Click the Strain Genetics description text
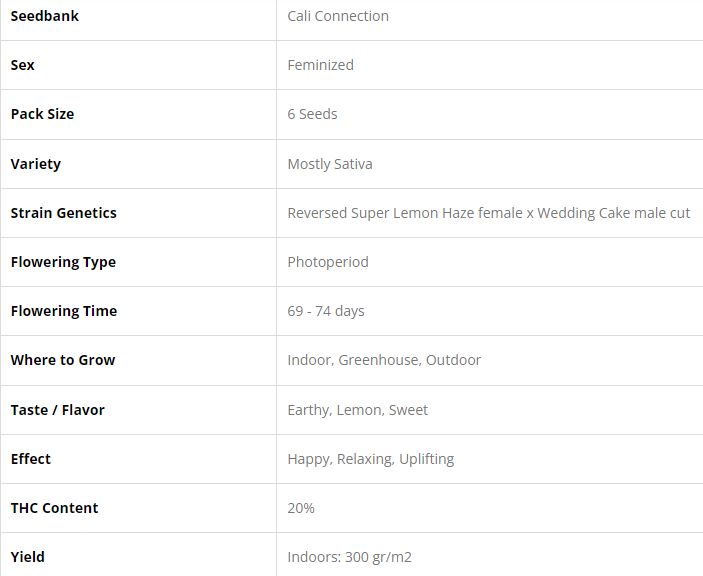 488,213
